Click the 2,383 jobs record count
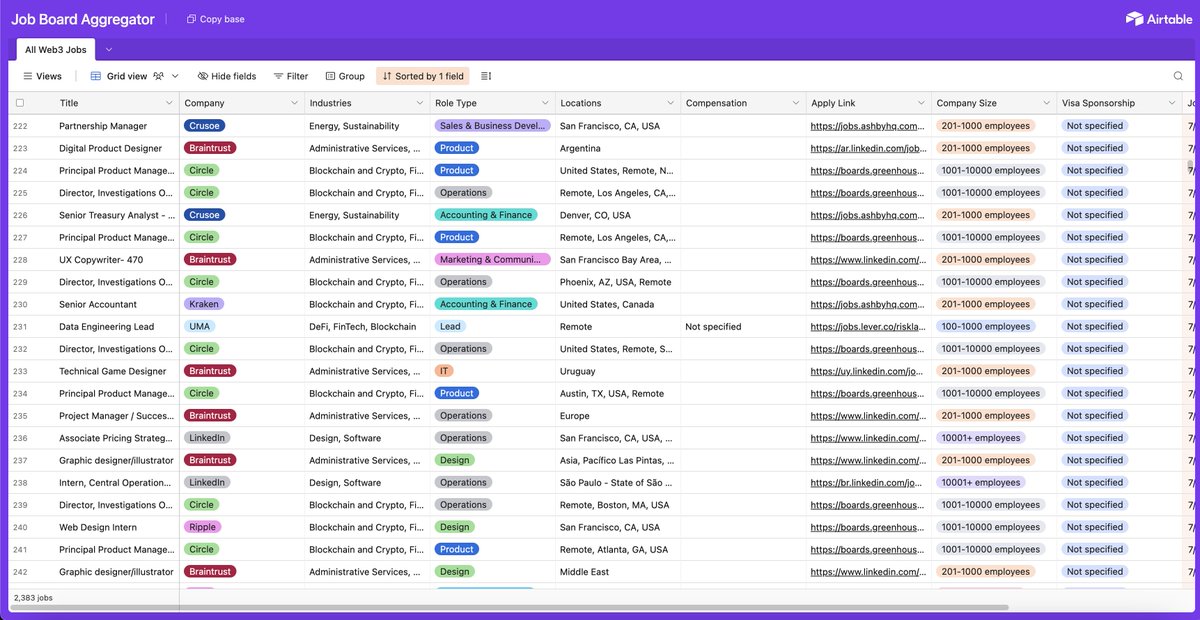This screenshot has width=1200, height=620. 33,597
